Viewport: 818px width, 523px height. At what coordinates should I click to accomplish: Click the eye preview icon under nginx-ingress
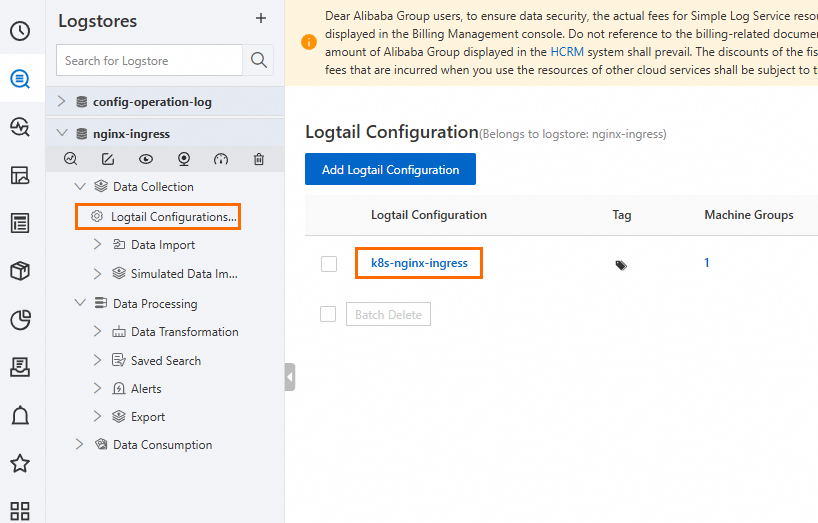(x=146, y=159)
